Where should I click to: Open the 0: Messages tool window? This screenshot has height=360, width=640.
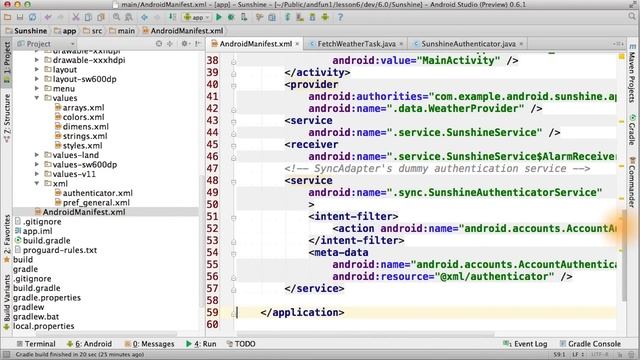[149, 344]
